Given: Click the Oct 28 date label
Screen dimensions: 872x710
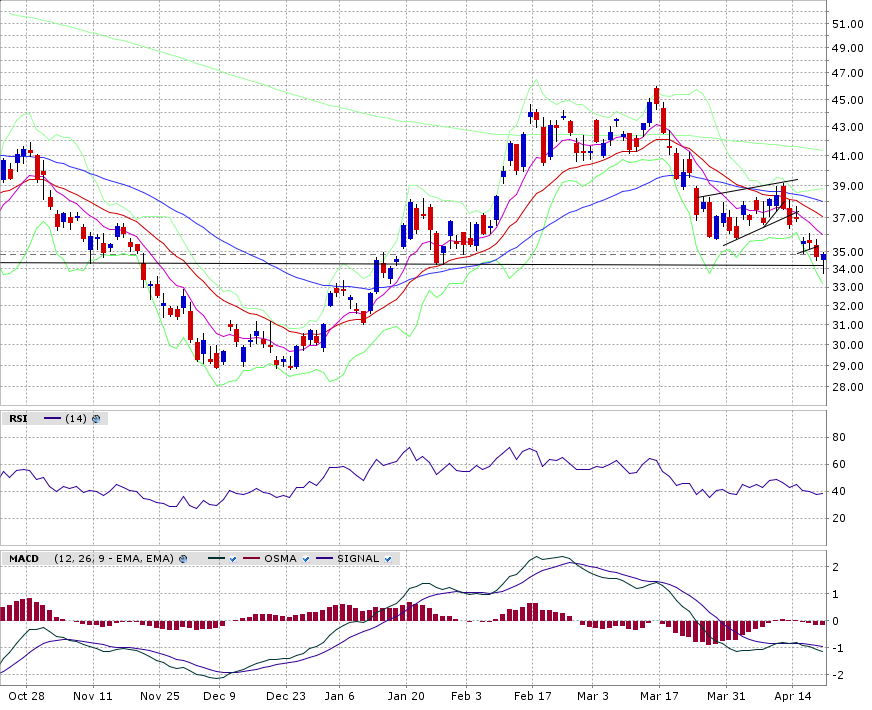Looking at the screenshot, I should tap(27, 696).
